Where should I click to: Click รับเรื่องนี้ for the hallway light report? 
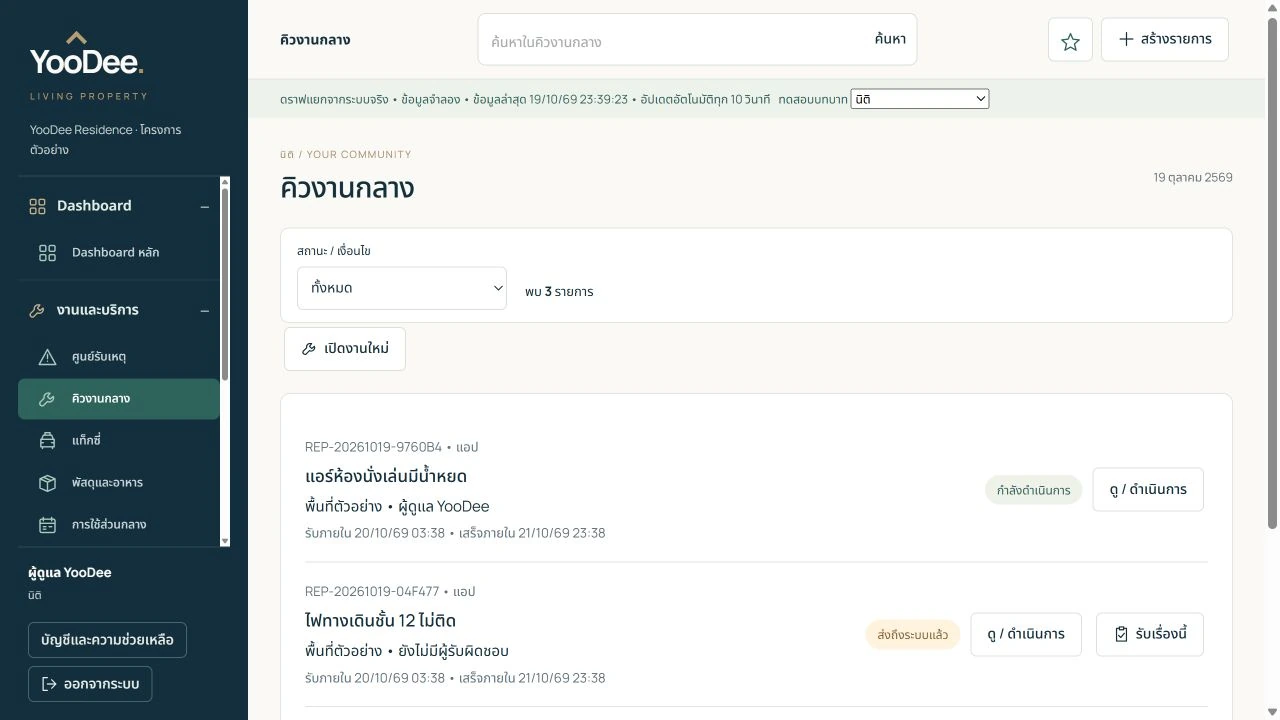(x=1149, y=634)
